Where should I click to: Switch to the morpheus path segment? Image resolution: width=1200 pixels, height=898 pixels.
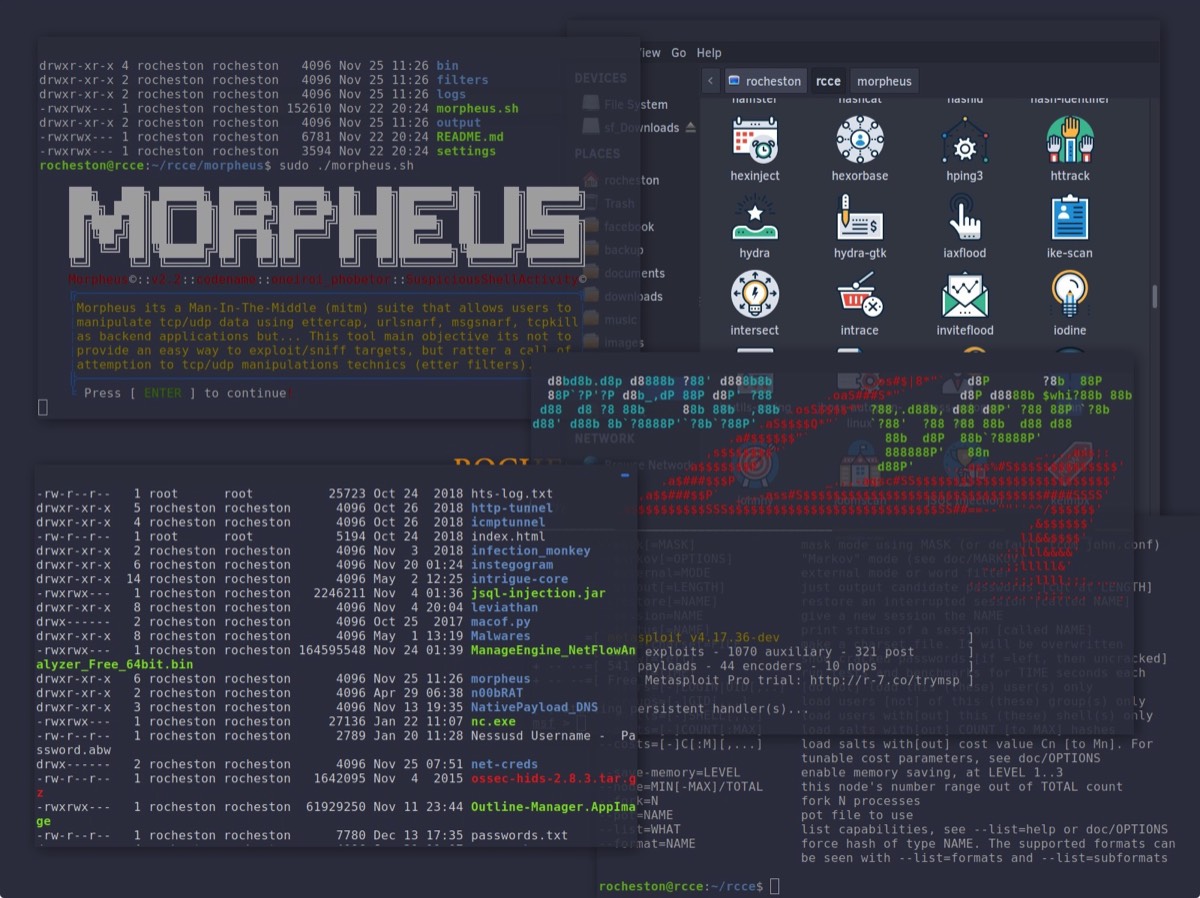[884, 81]
